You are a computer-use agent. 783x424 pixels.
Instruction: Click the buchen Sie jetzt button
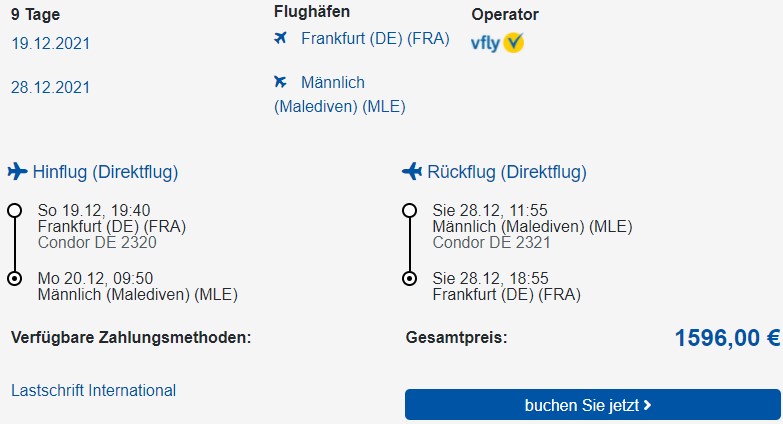[593, 405]
